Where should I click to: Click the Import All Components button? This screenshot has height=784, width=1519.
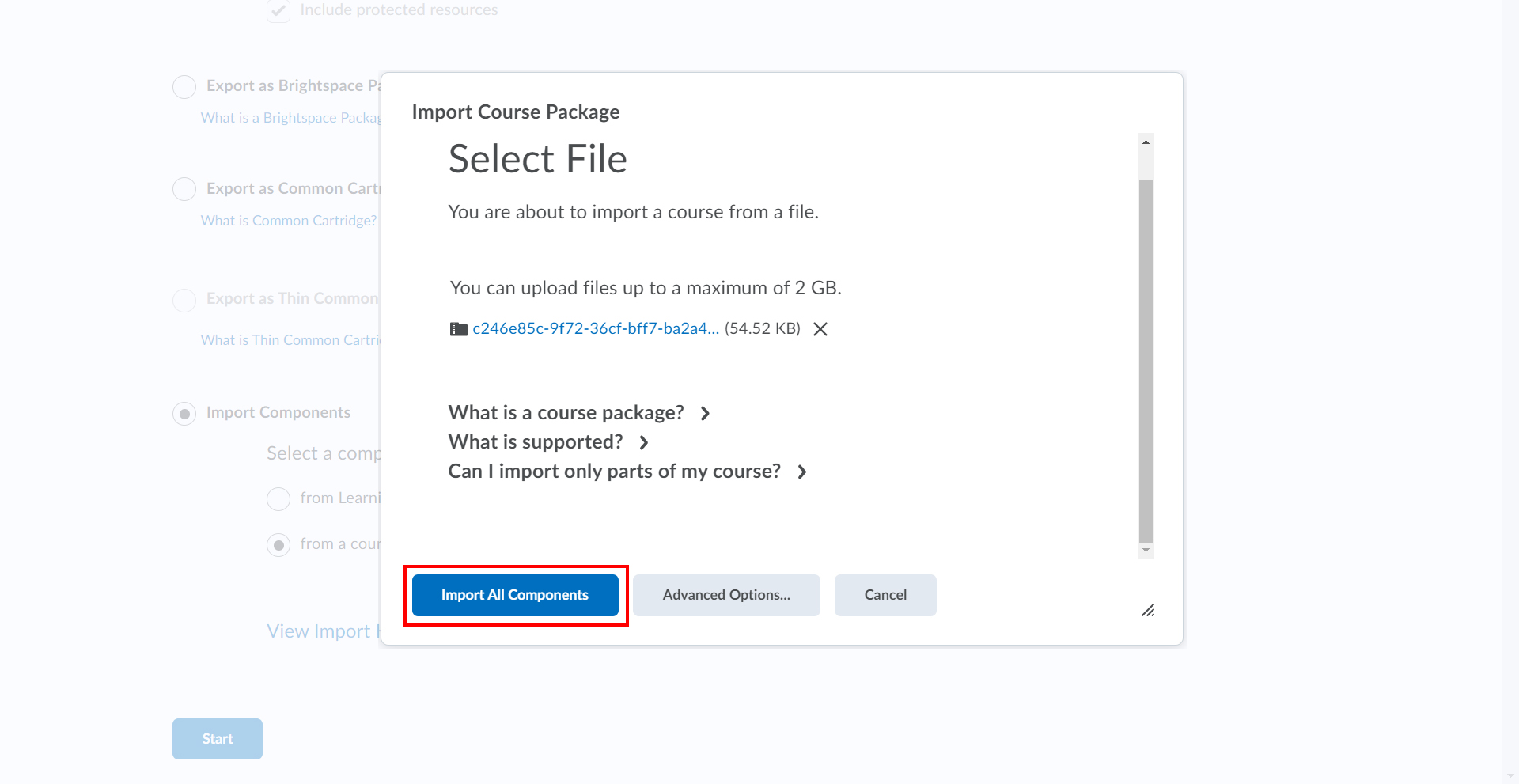(x=515, y=595)
